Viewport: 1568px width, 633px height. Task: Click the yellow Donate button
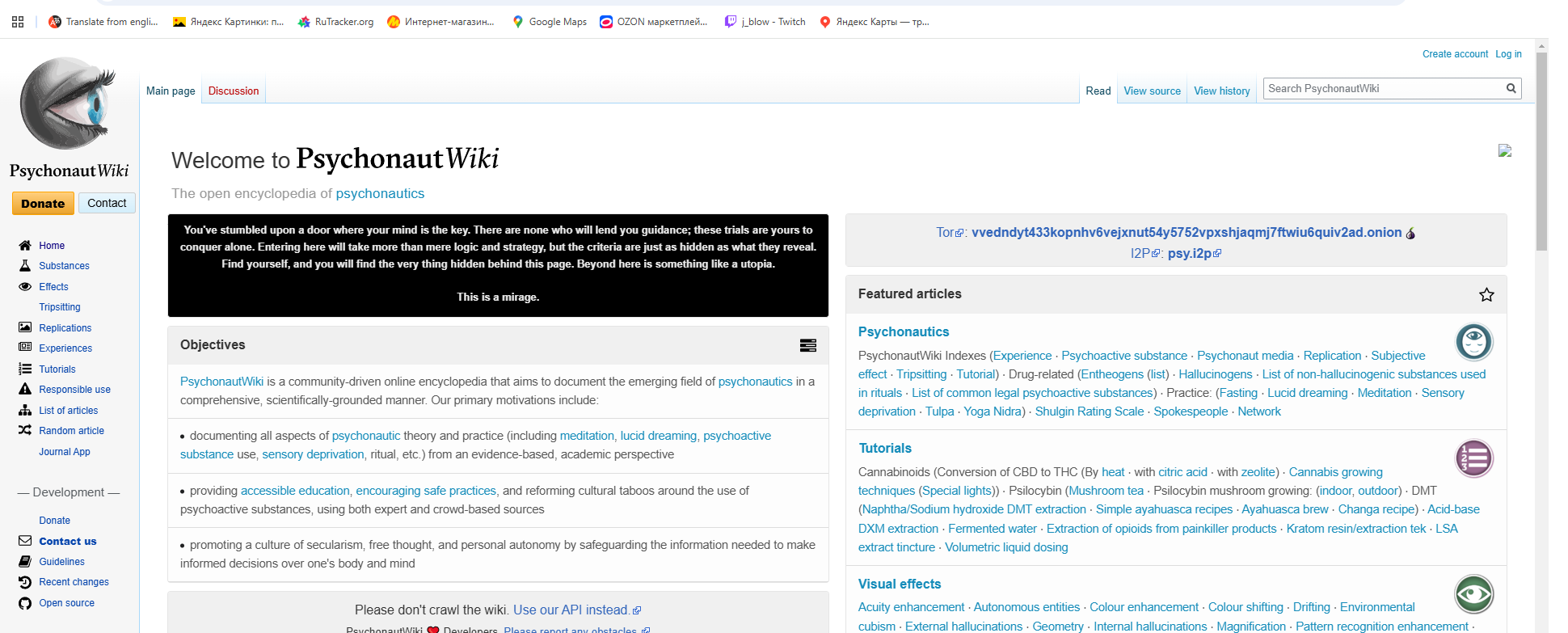pyautogui.click(x=43, y=204)
